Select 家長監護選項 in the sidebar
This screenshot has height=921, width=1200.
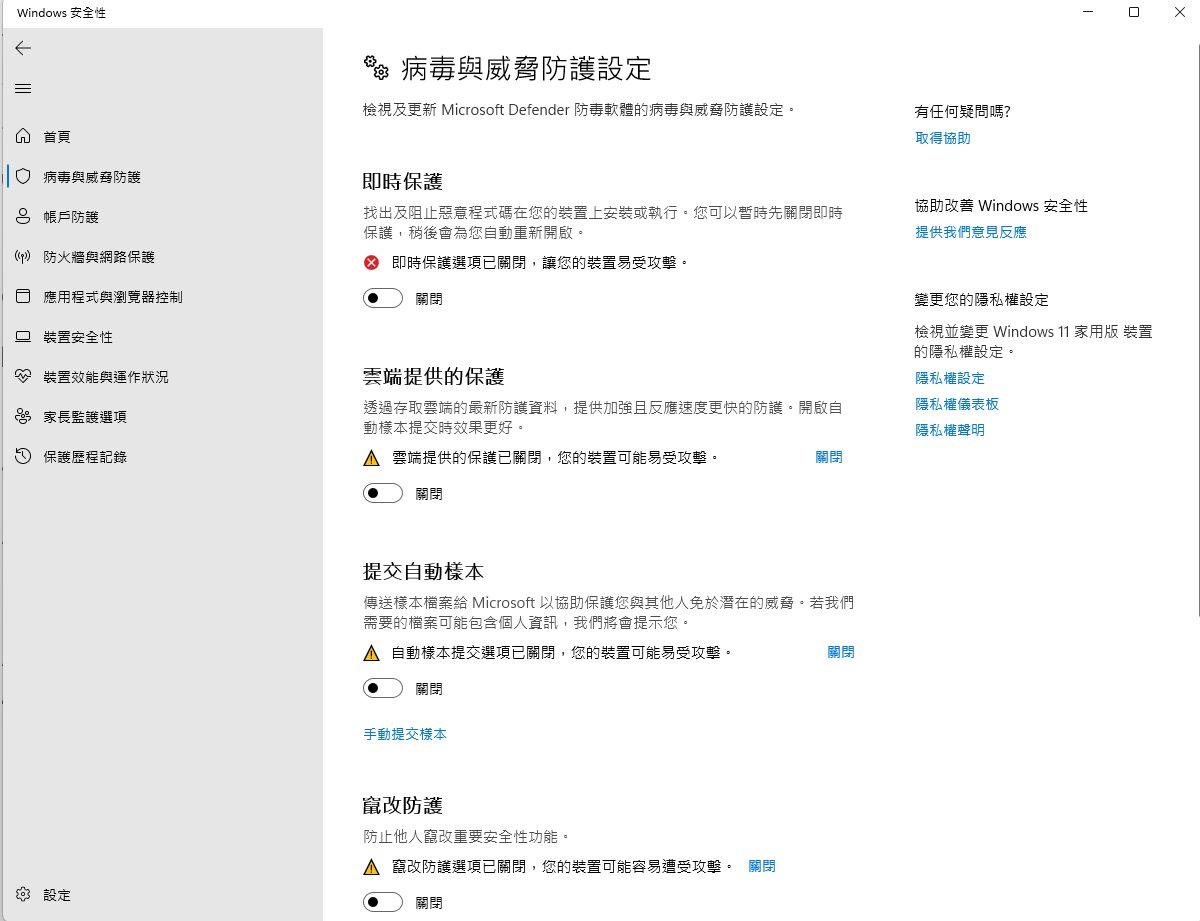pyautogui.click(x=161, y=417)
